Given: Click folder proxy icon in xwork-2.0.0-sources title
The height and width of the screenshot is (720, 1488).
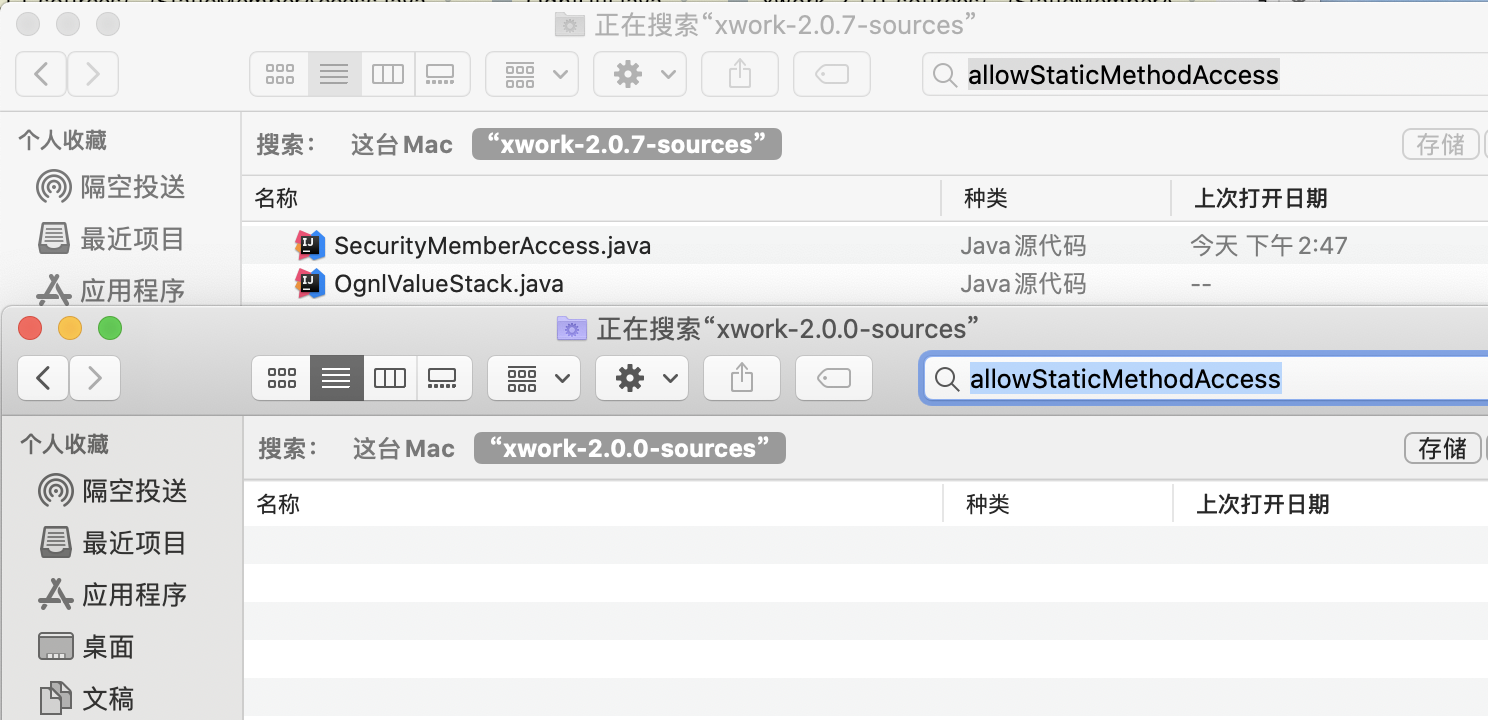Looking at the screenshot, I should [x=571, y=328].
